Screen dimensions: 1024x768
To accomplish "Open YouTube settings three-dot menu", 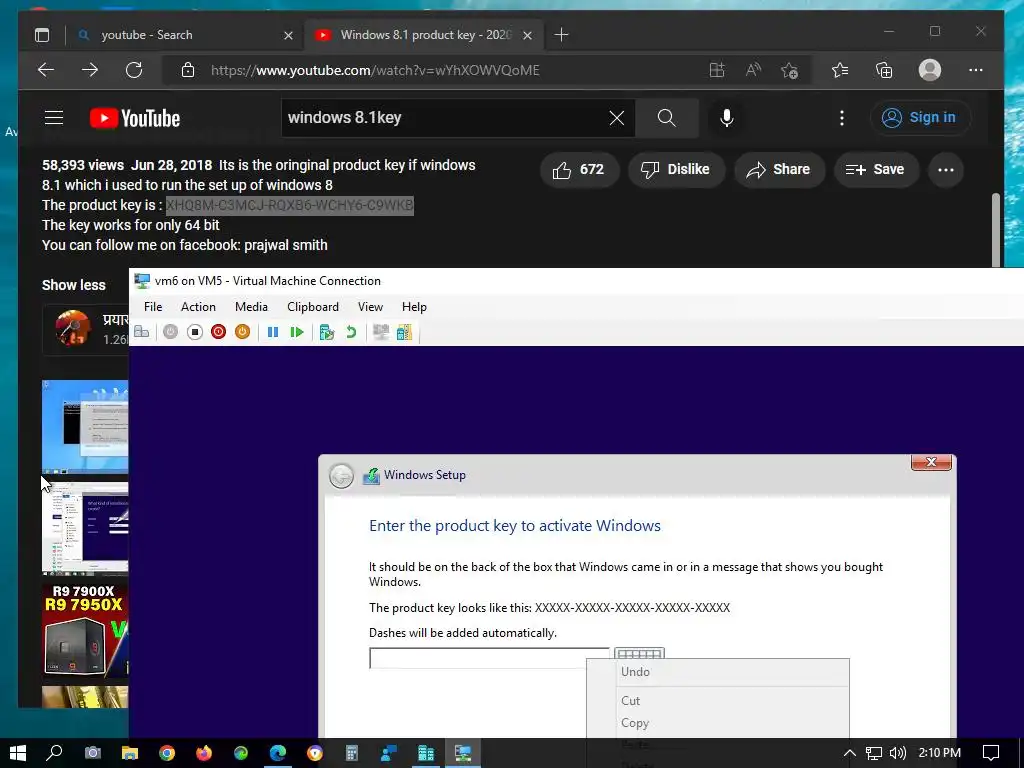I will click(842, 118).
